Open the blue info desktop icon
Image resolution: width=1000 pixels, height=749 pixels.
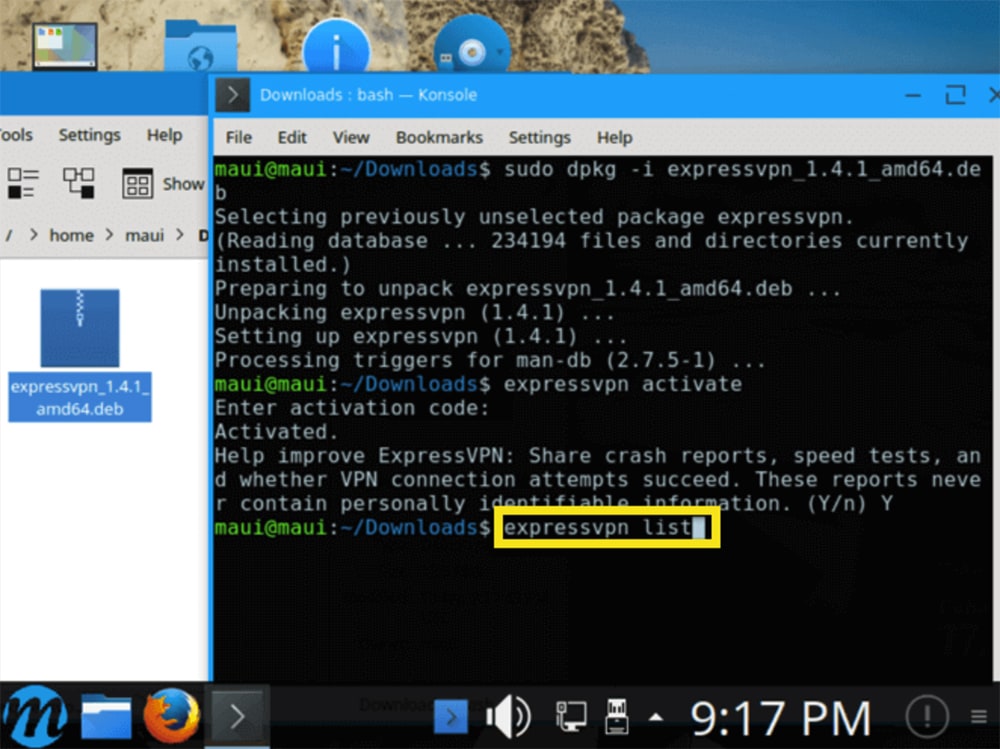click(336, 46)
